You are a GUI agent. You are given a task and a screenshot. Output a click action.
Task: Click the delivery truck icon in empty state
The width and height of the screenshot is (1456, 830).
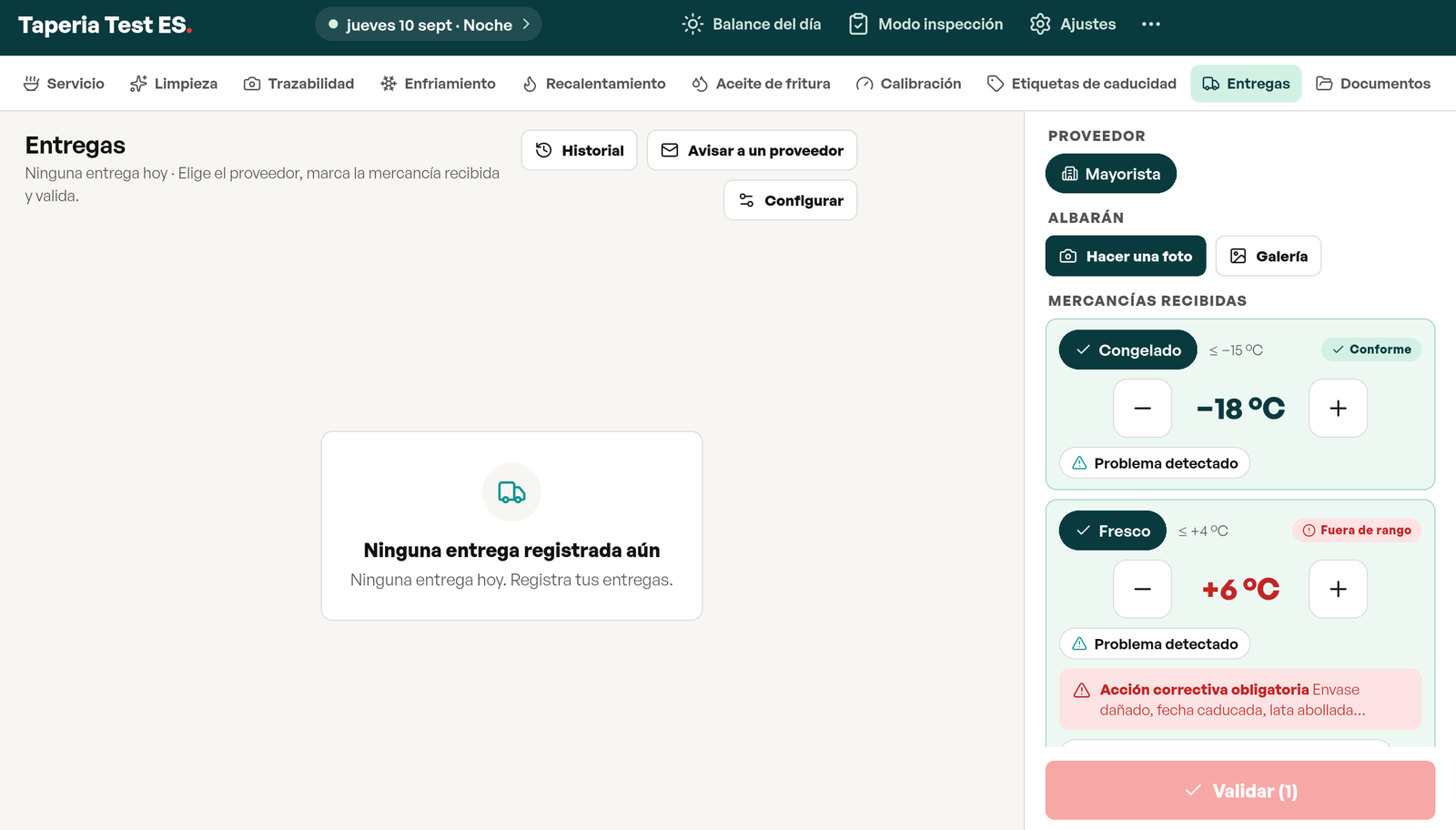(x=511, y=492)
